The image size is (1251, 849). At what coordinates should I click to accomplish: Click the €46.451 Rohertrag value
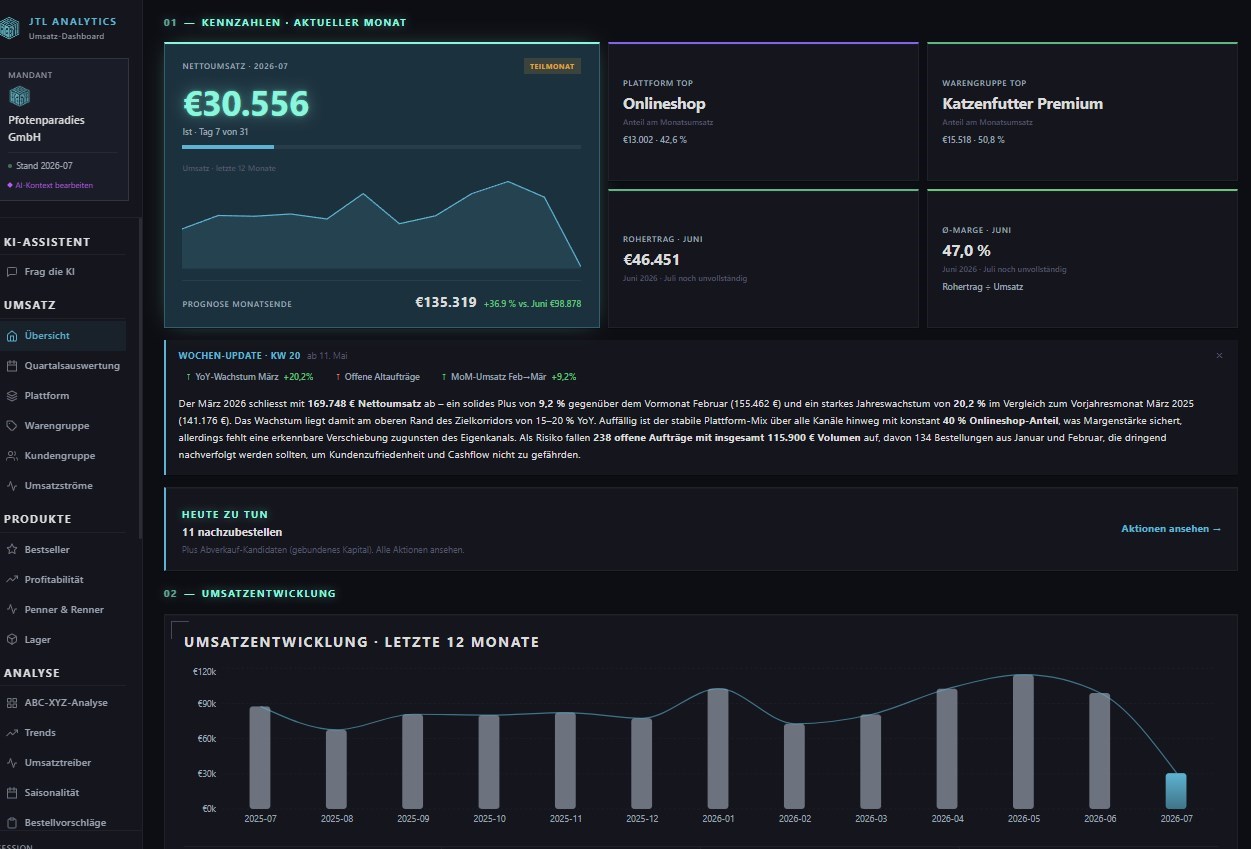pos(651,260)
